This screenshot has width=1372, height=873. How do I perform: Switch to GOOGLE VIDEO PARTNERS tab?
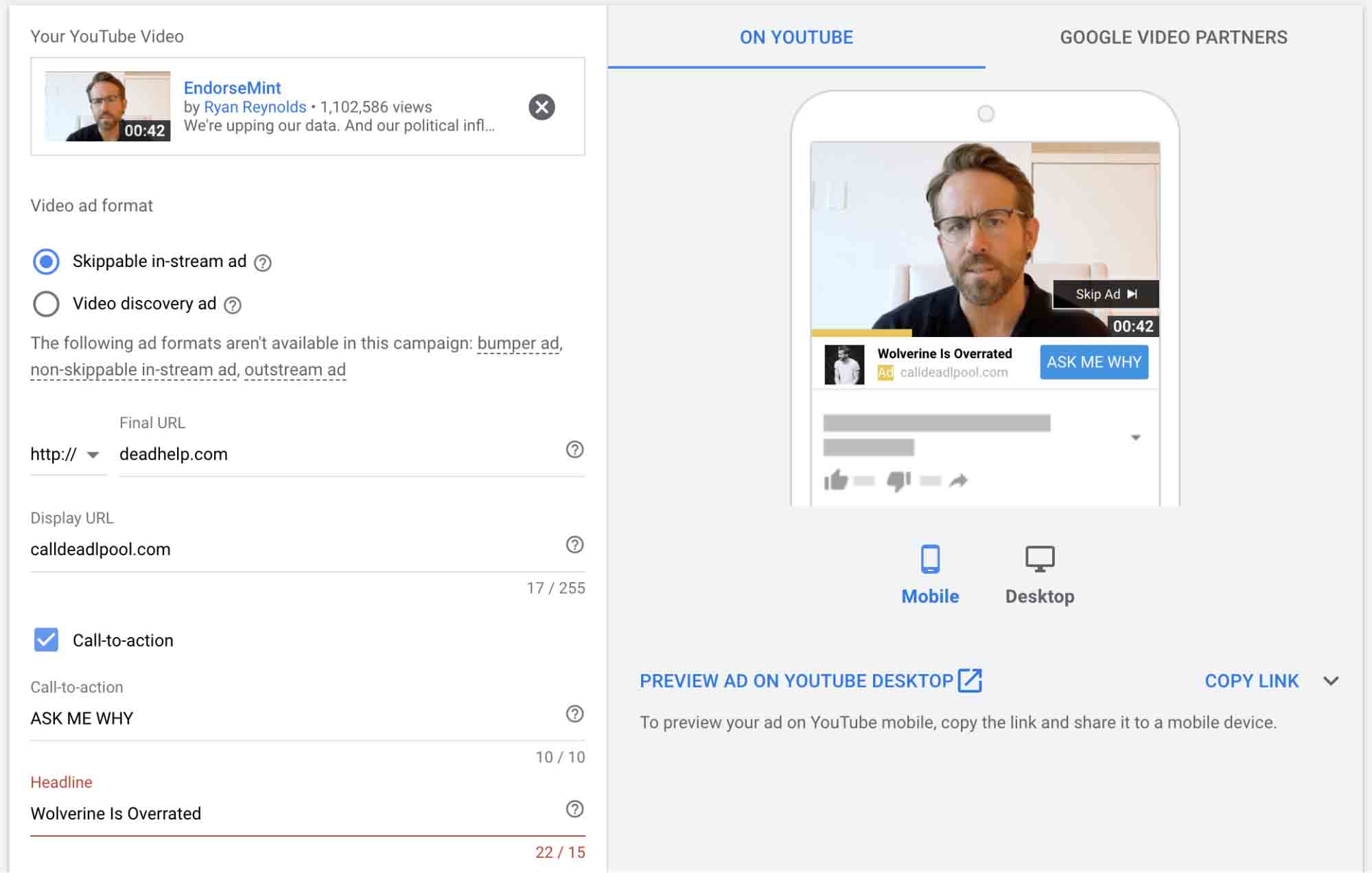tap(1174, 37)
